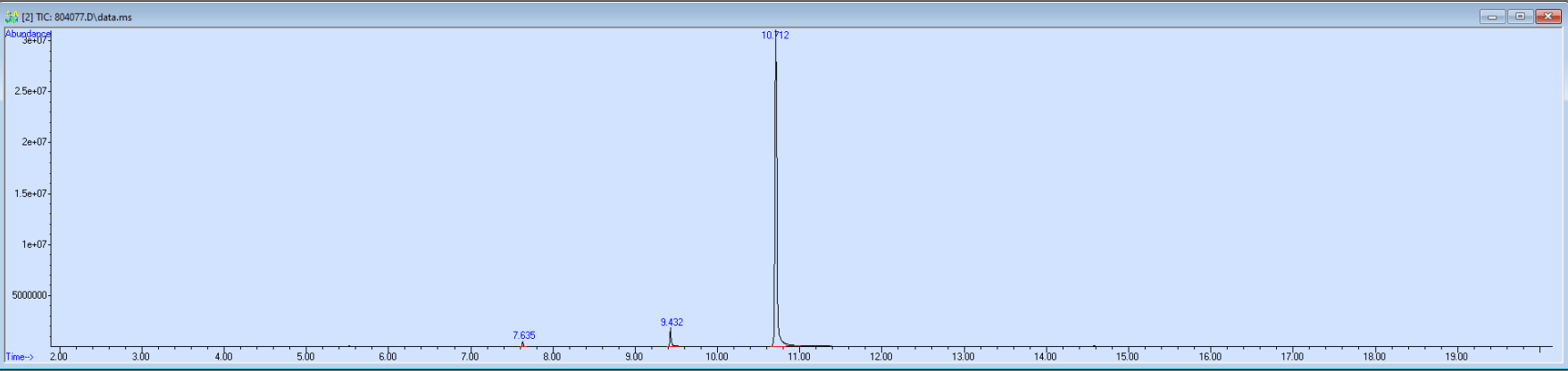Maximize the TIC chromatogram window

click(x=1520, y=17)
